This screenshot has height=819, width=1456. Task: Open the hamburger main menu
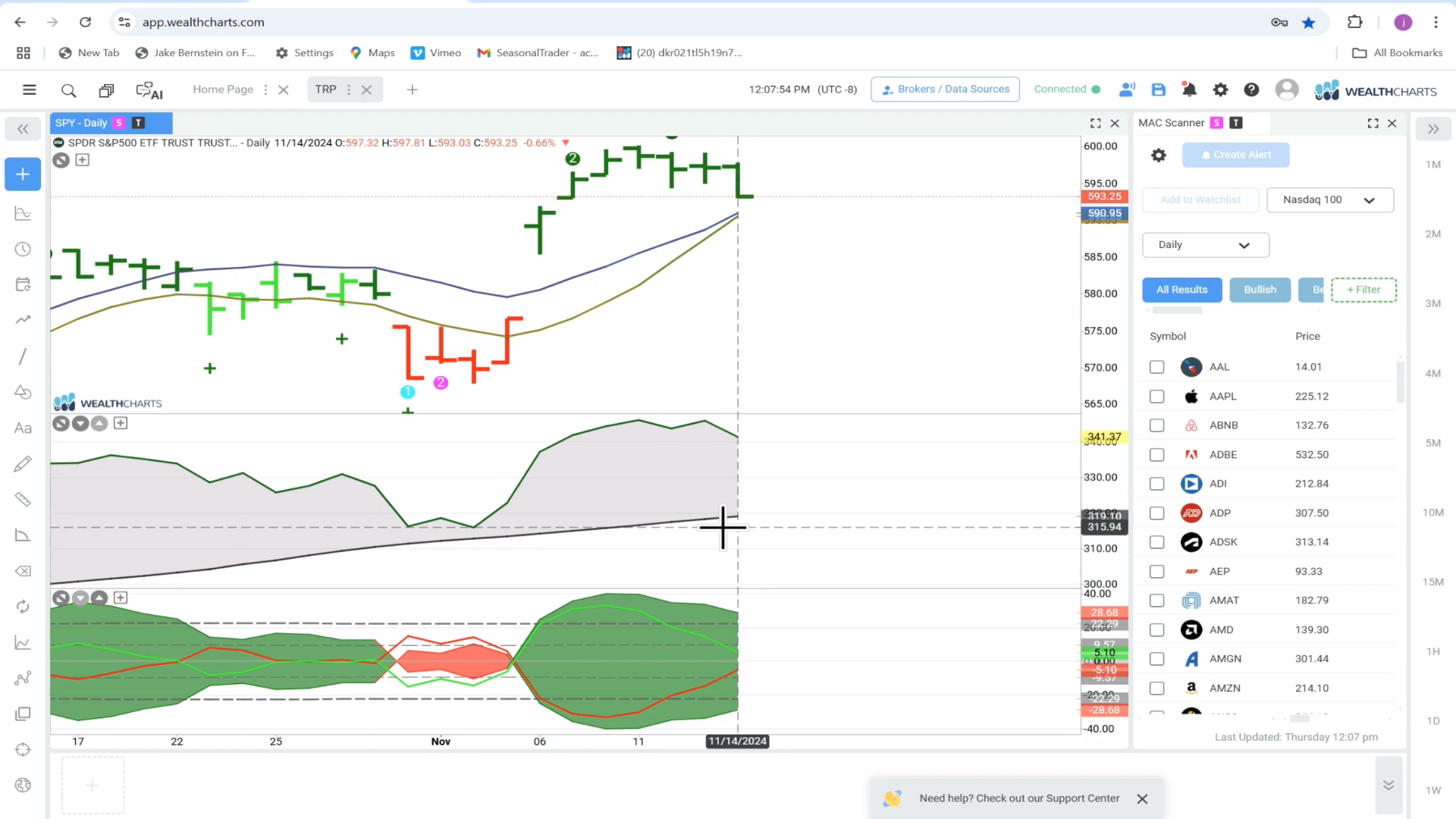[30, 90]
